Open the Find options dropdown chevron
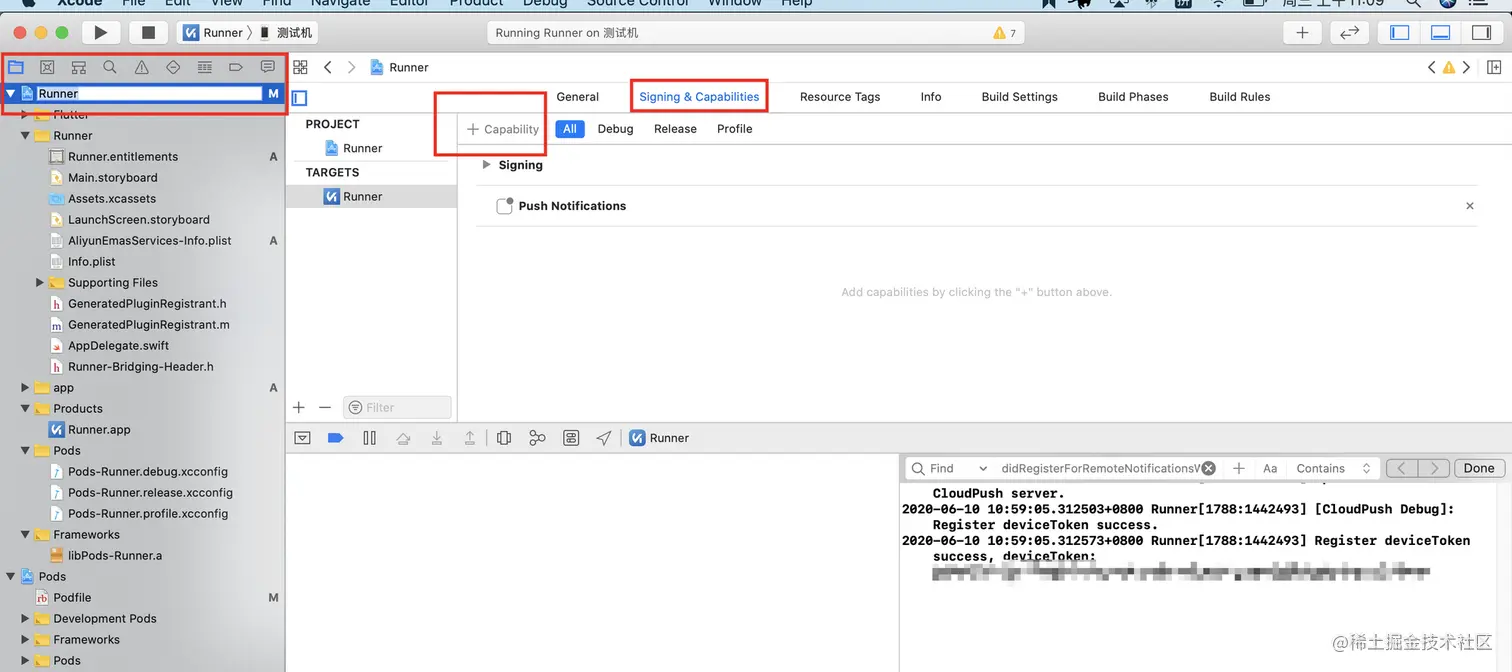The height and width of the screenshot is (672, 1512). 983,468
